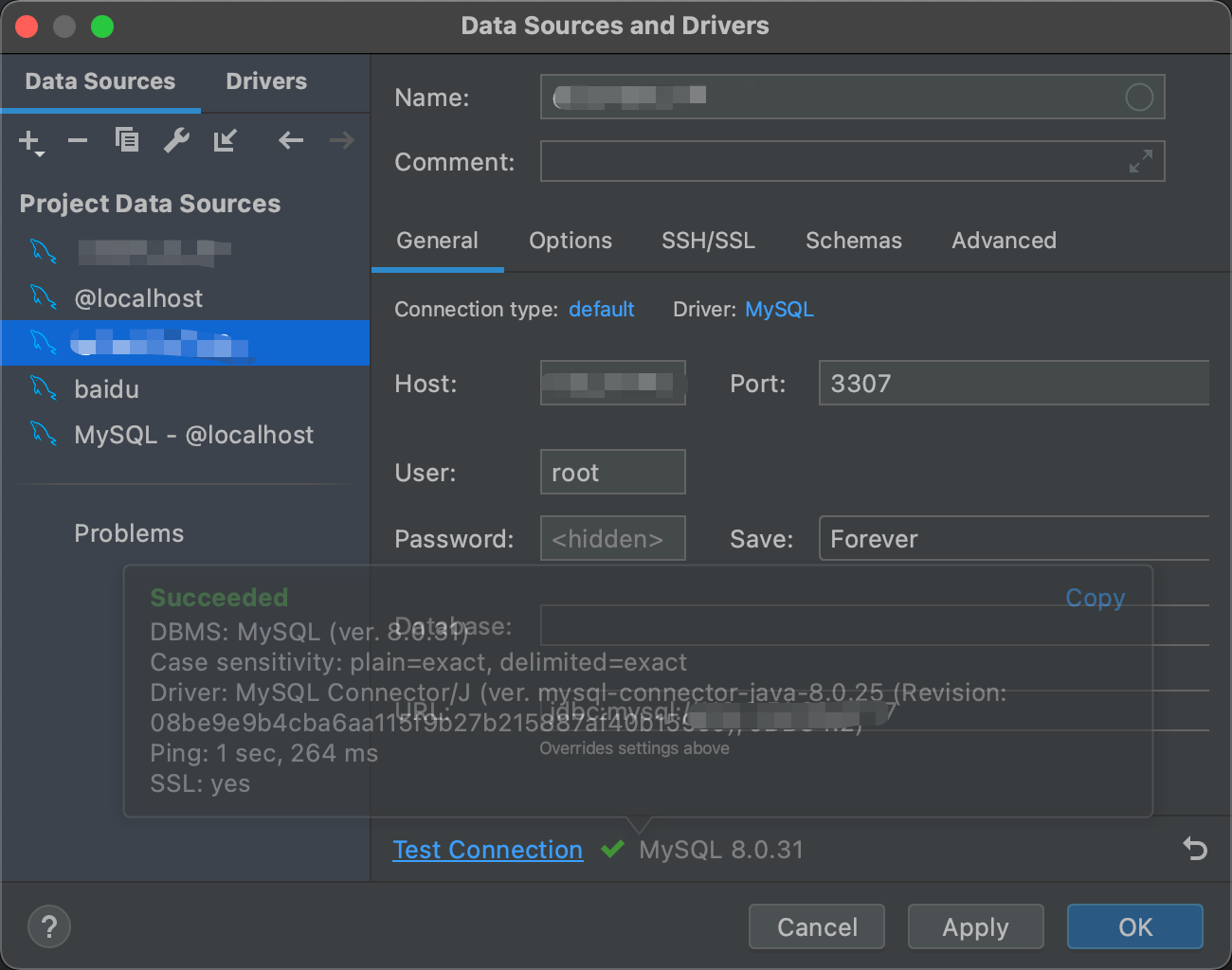This screenshot has height=970, width=1232.
Task: Click the Test Connection link
Action: pyautogui.click(x=487, y=850)
